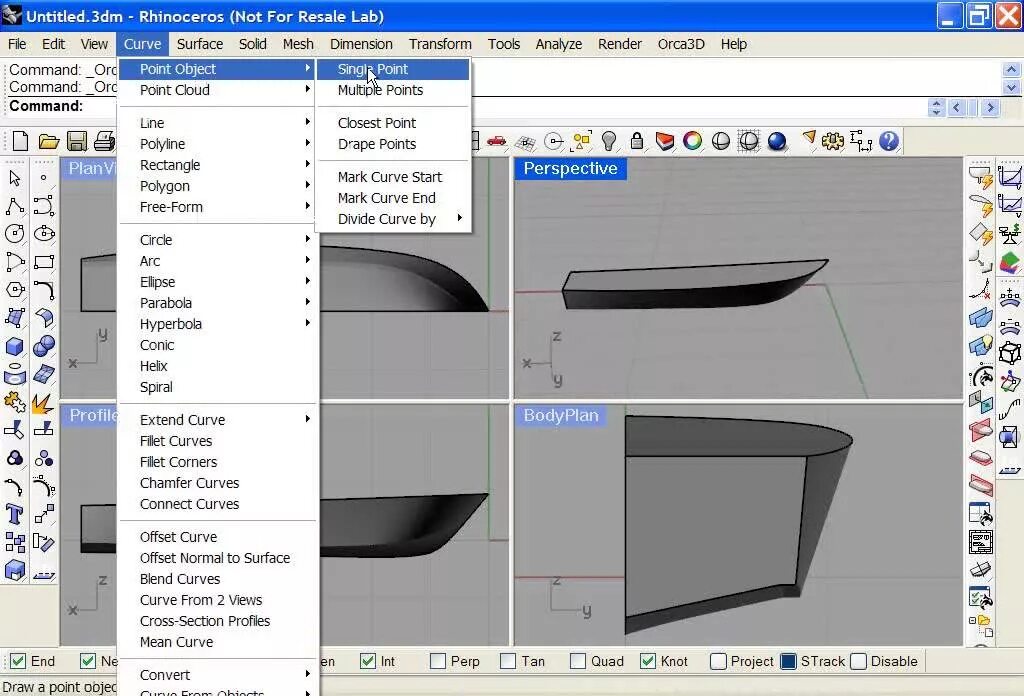
Task: Expand the Convert submenu
Action: click(218, 674)
